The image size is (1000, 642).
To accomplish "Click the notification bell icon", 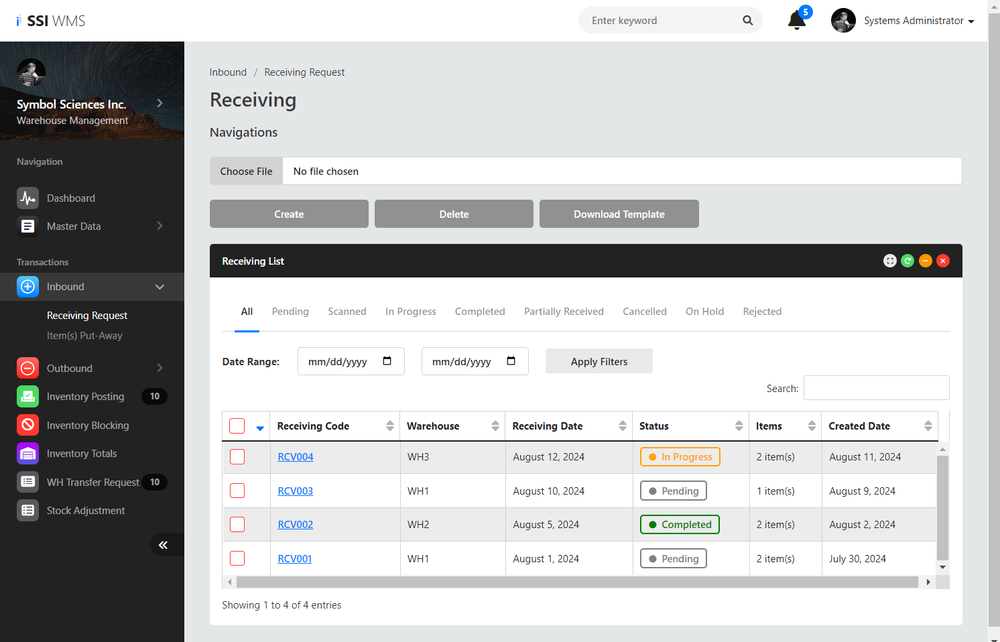I will tap(795, 19).
